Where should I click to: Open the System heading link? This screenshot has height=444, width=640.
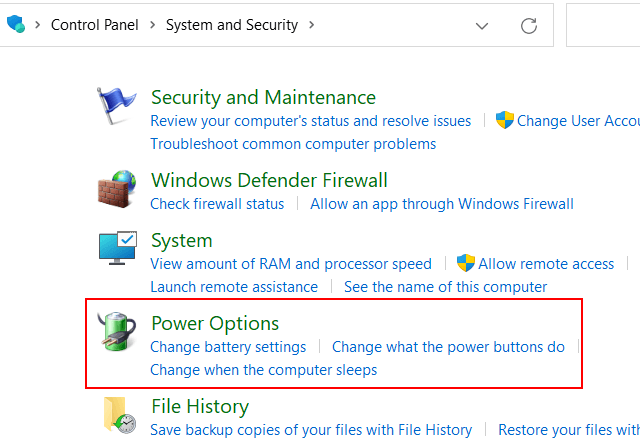coord(182,241)
